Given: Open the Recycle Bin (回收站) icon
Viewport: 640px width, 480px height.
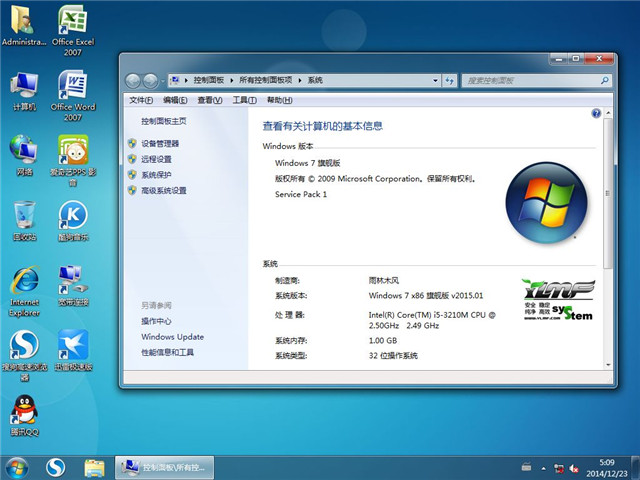Looking at the screenshot, I should (24, 216).
